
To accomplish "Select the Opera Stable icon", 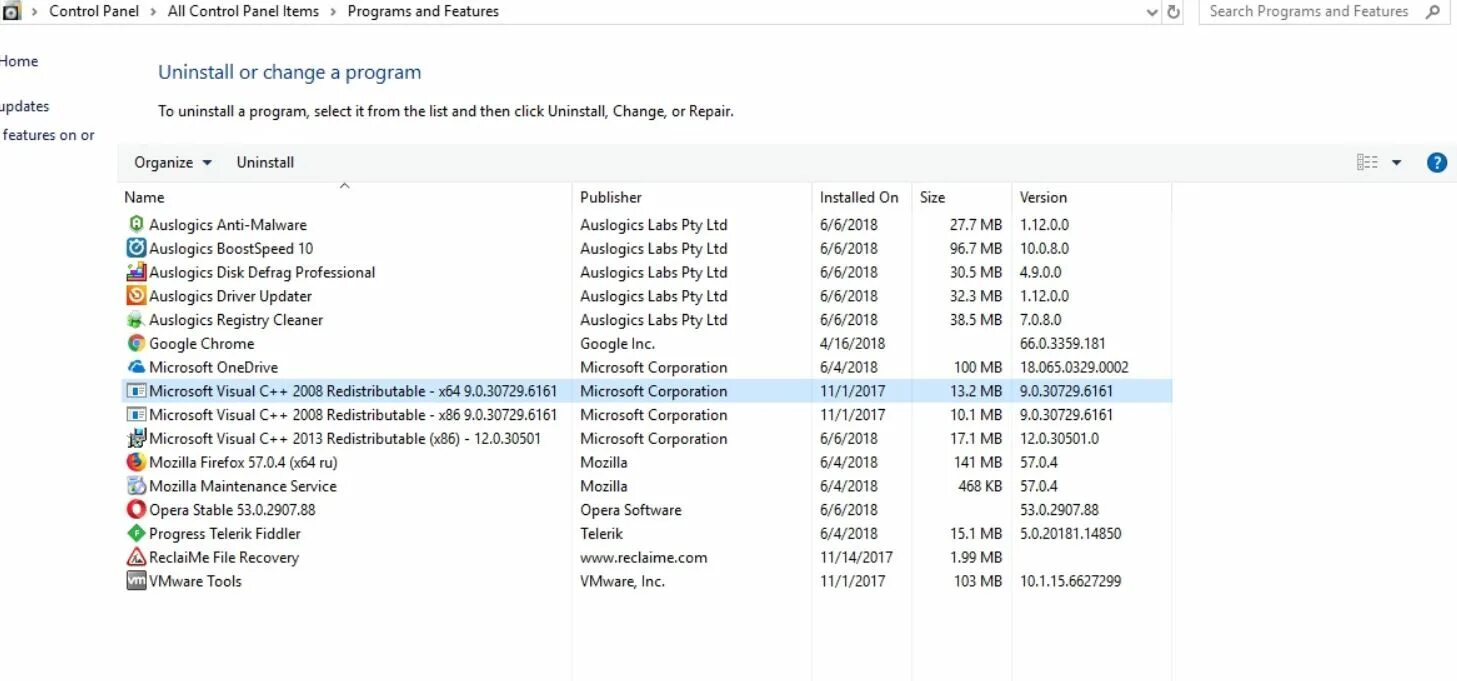I will [136, 510].
